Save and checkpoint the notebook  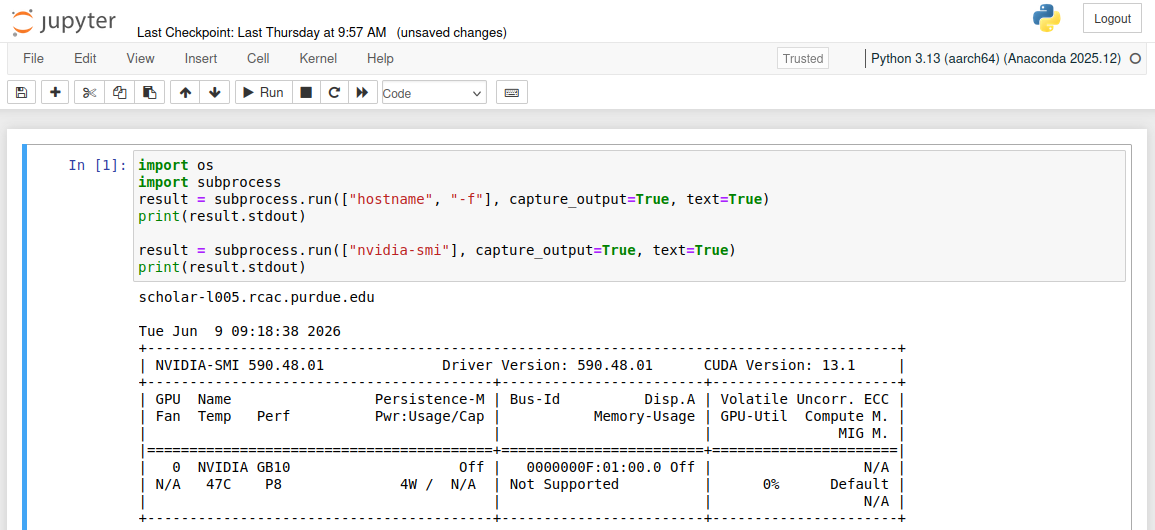click(21, 93)
